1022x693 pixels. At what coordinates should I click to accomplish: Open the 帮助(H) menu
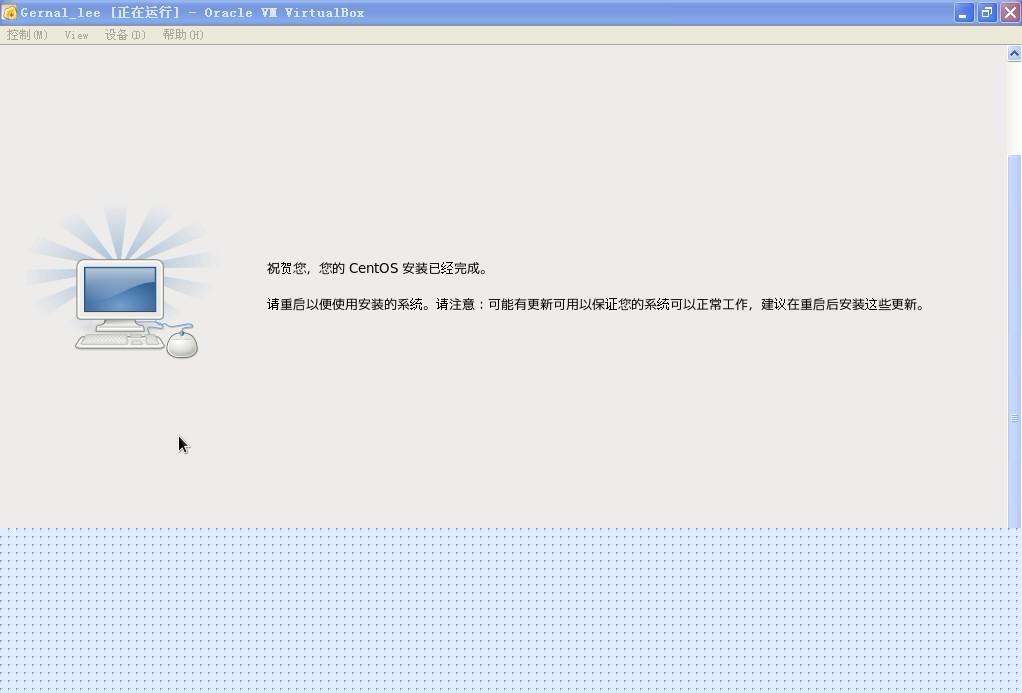tap(183, 35)
